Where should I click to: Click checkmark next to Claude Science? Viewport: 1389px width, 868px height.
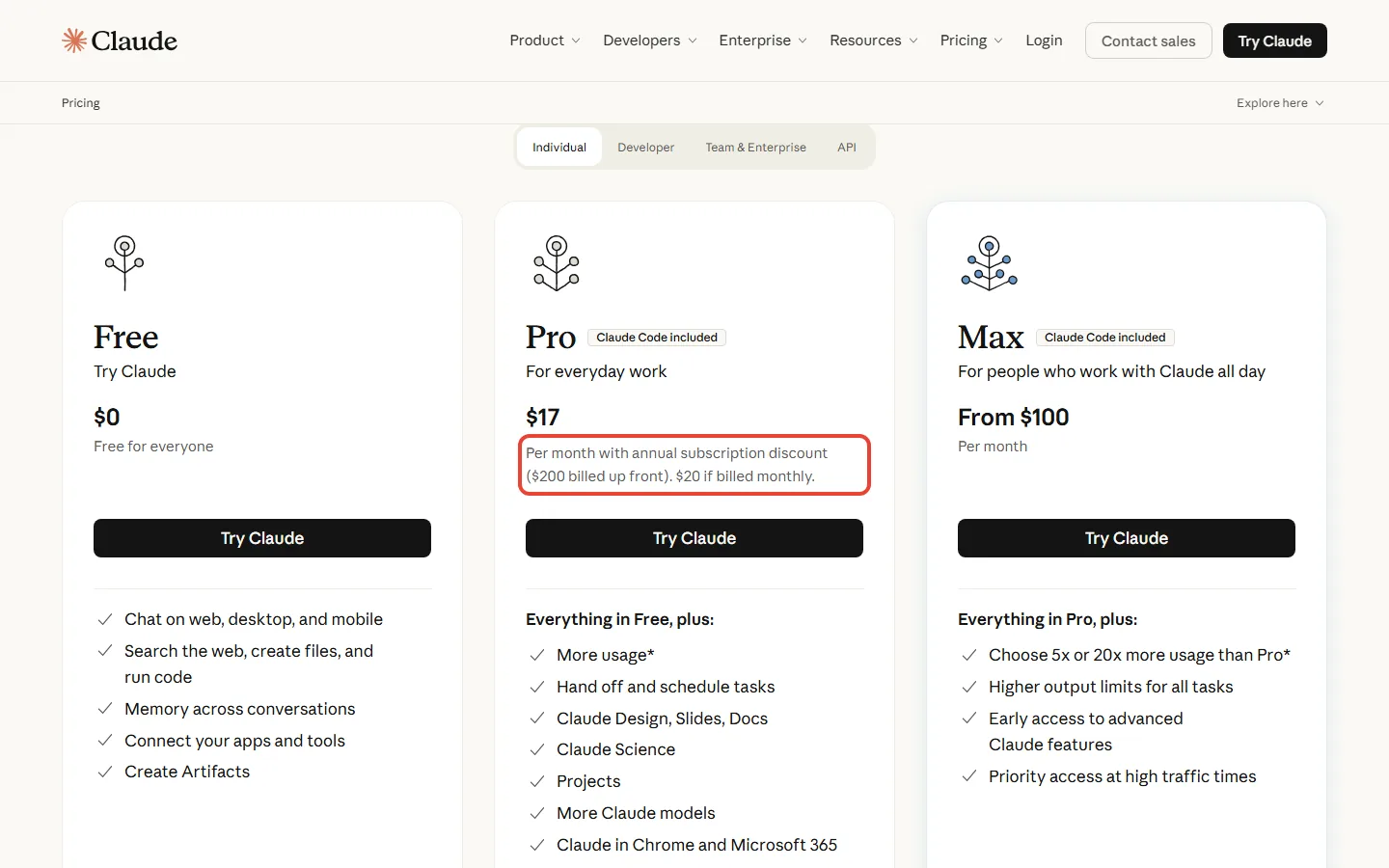click(537, 749)
